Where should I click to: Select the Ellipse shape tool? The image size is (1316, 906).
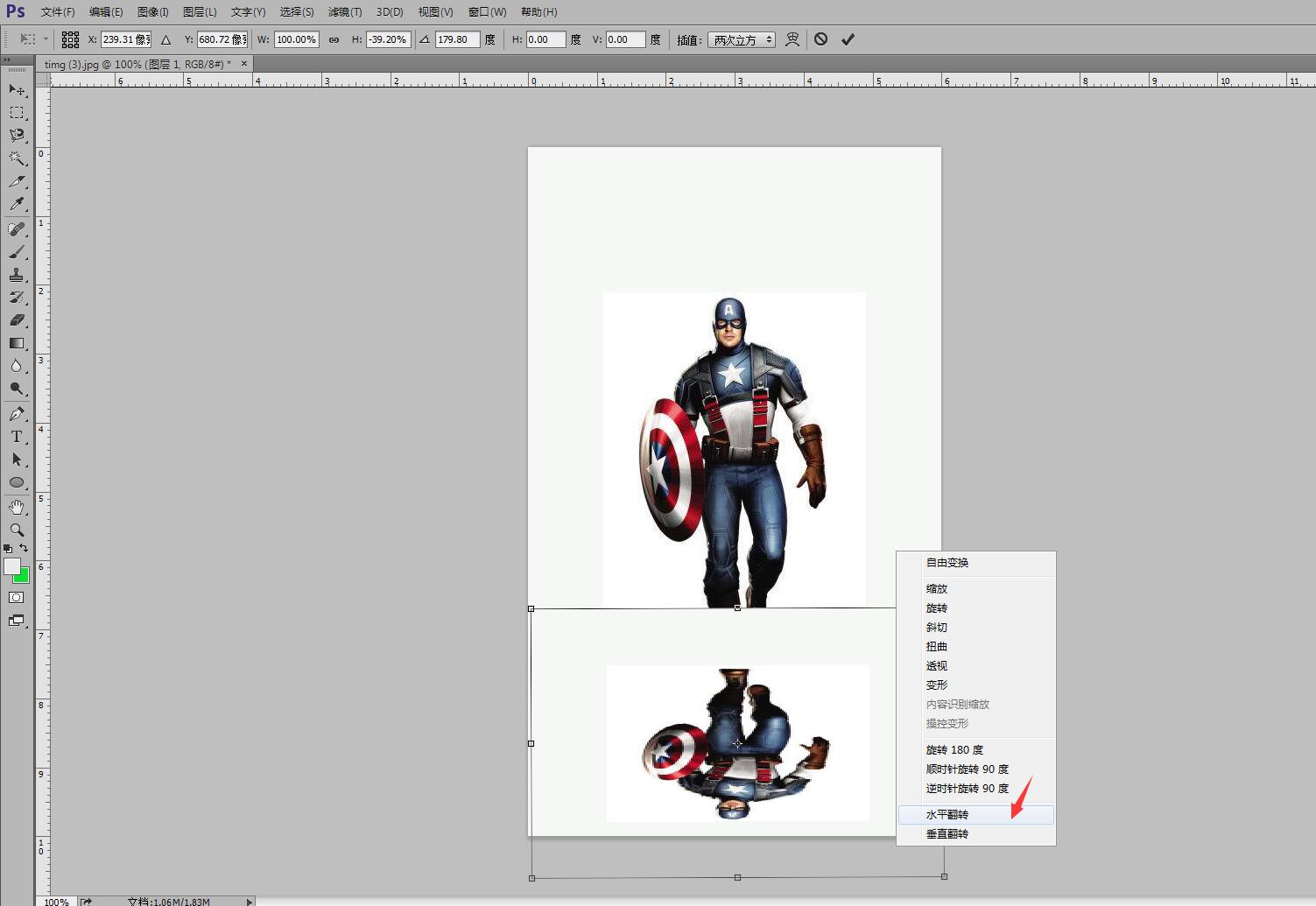pos(17,482)
